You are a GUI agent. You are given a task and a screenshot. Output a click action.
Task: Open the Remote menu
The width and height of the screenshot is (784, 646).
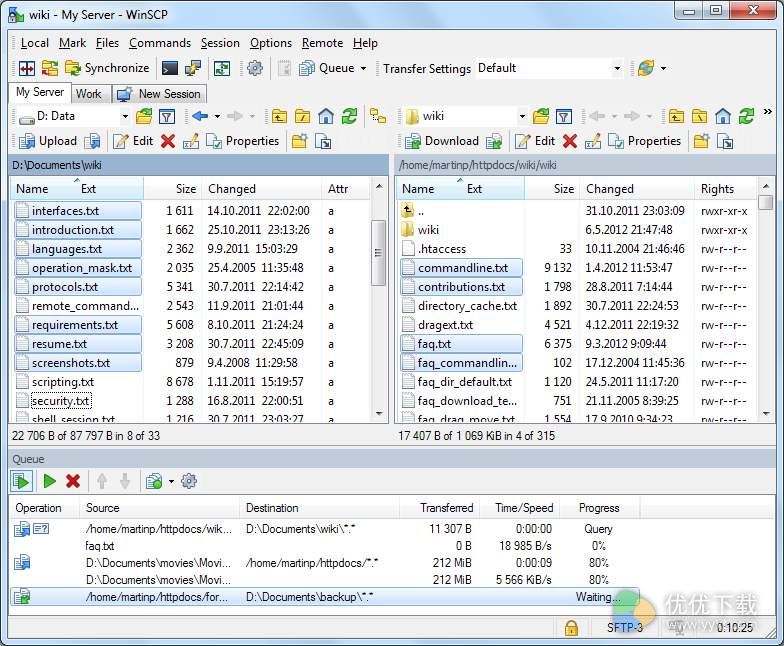click(322, 43)
